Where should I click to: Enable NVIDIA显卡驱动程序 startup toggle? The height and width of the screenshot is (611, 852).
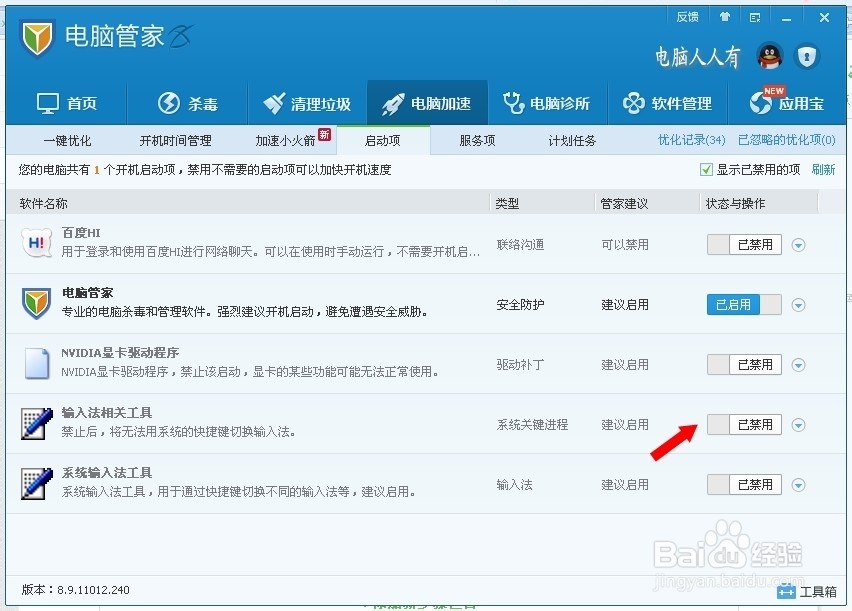744,364
